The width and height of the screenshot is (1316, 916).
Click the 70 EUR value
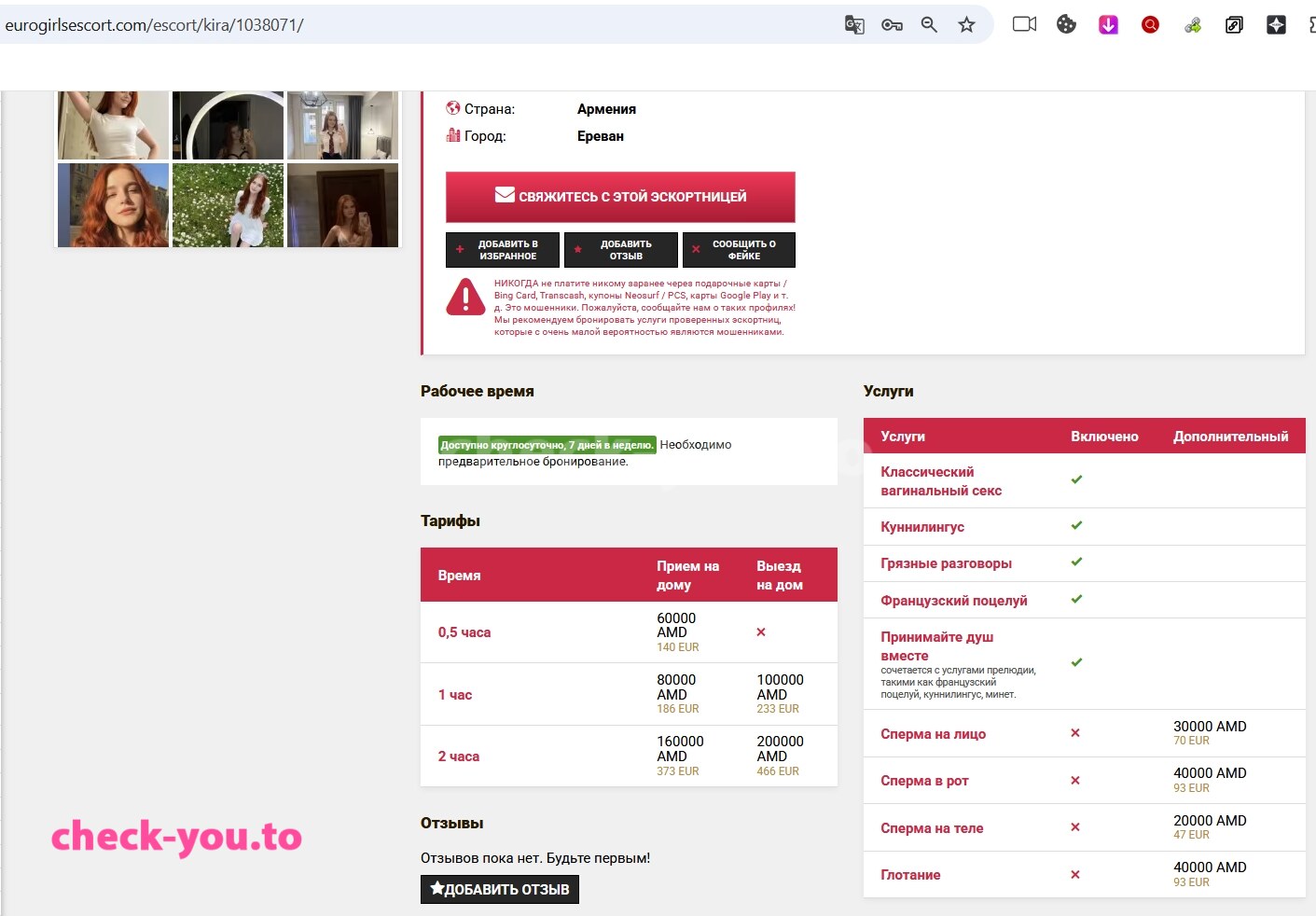click(x=1191, y=741)
